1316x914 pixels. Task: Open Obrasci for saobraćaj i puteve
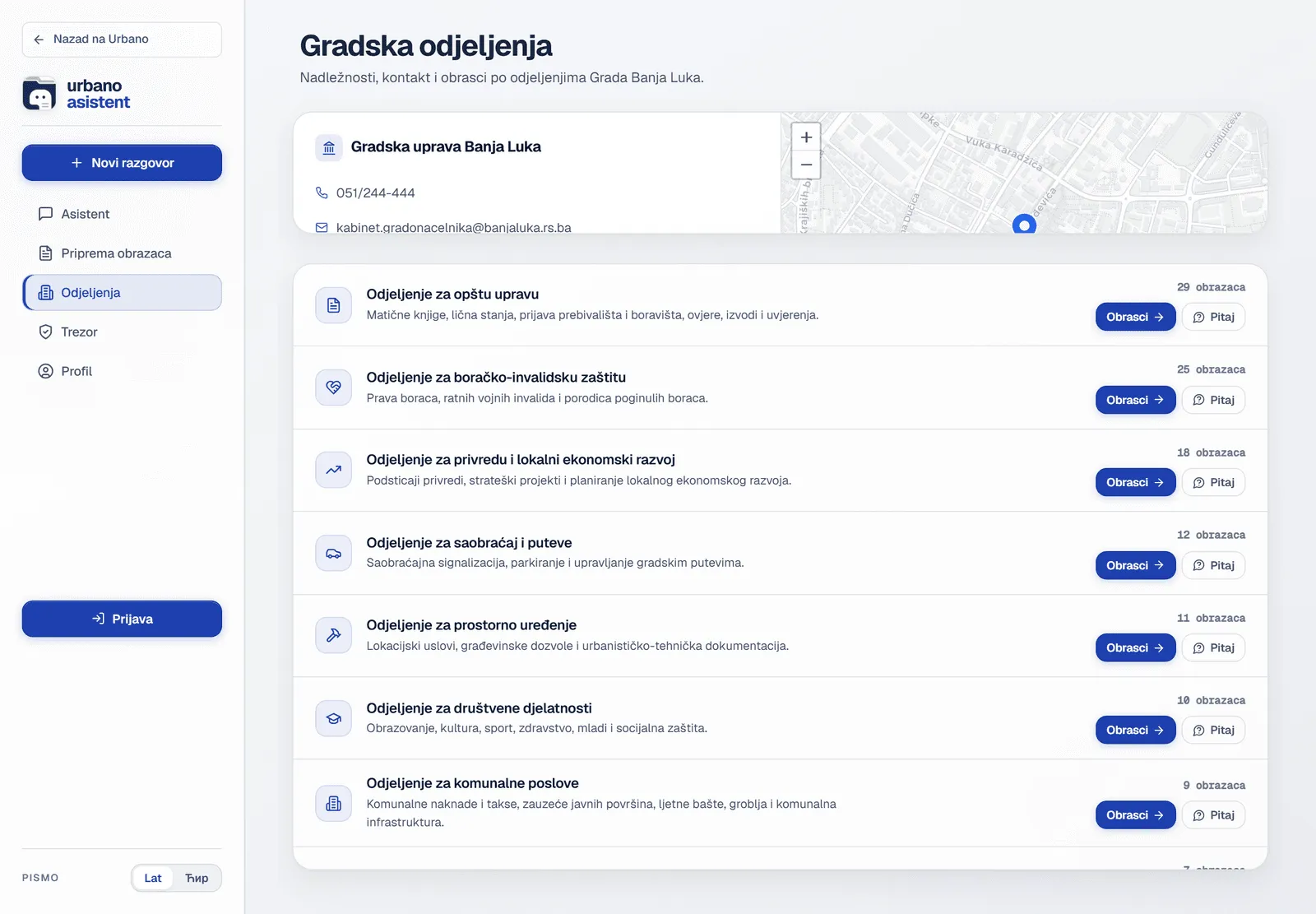pyautogui.click(x=1135, y=565)
